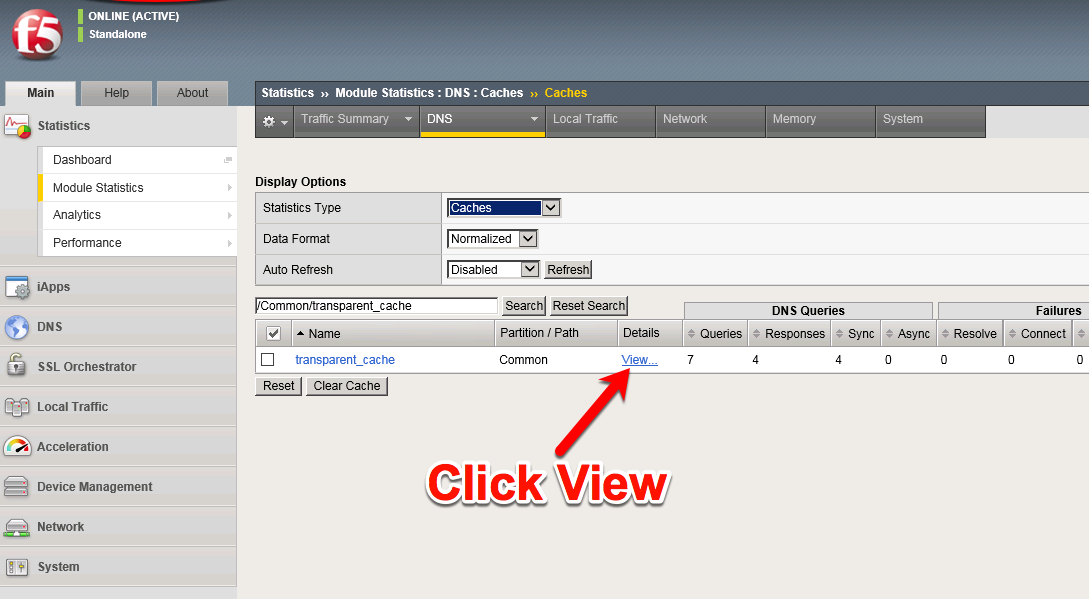Click the Clear Cache button
1089x599 pixels.
click(347, 386)
